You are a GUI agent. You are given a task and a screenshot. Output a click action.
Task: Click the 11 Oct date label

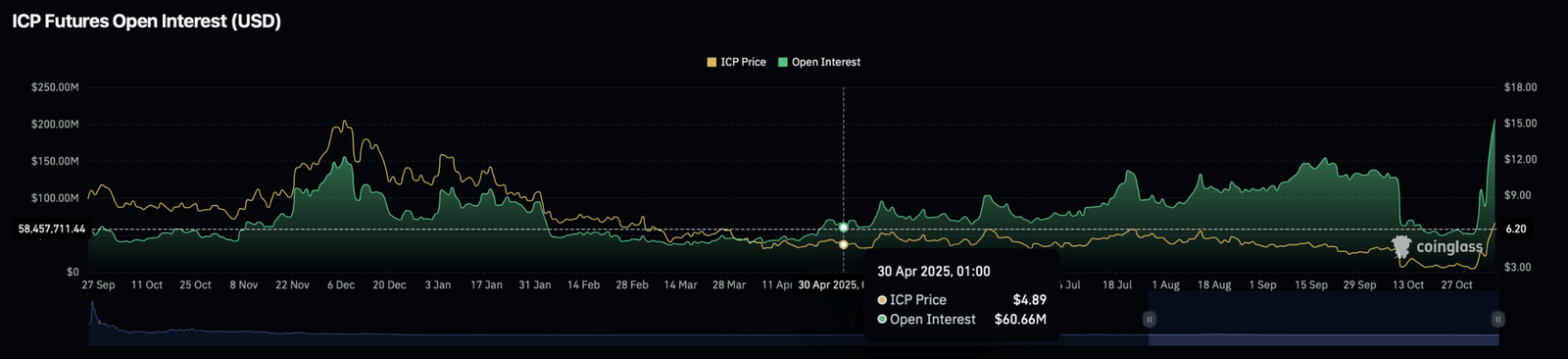147,284
